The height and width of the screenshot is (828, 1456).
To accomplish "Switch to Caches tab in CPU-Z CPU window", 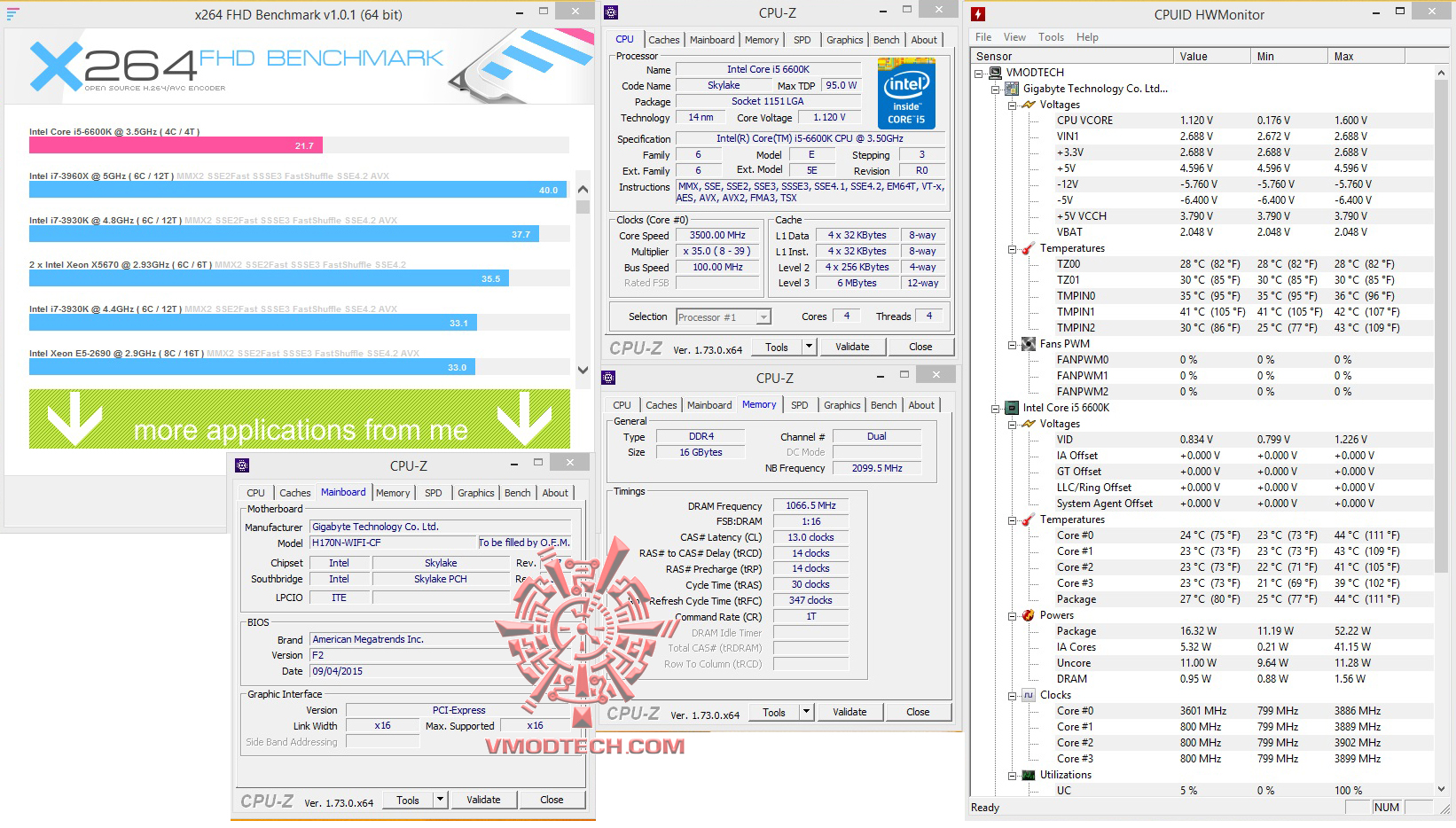I will coord(663,40).
